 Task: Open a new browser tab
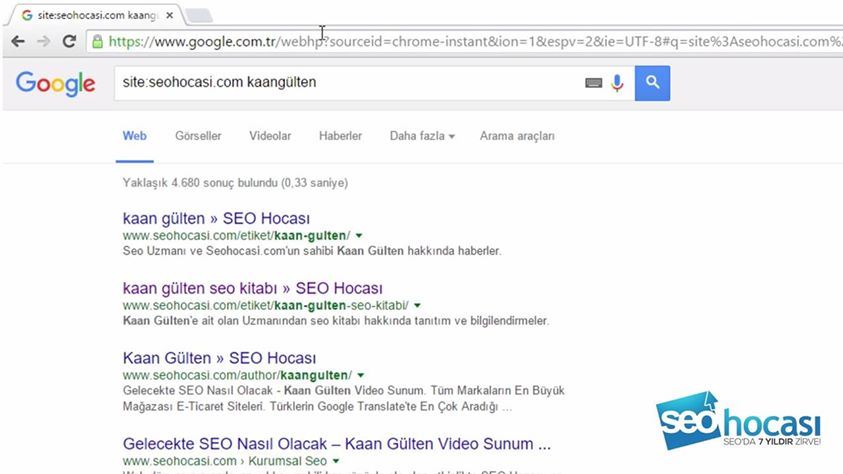pyautogui.click(x=199, y=16)
